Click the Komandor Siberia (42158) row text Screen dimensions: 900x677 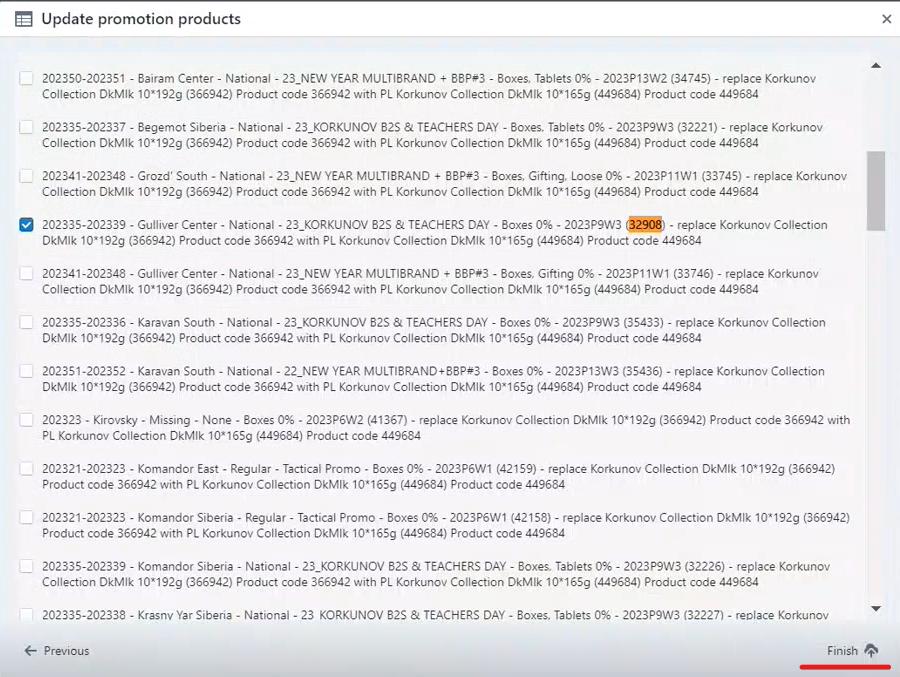click(x=446, y=525)
